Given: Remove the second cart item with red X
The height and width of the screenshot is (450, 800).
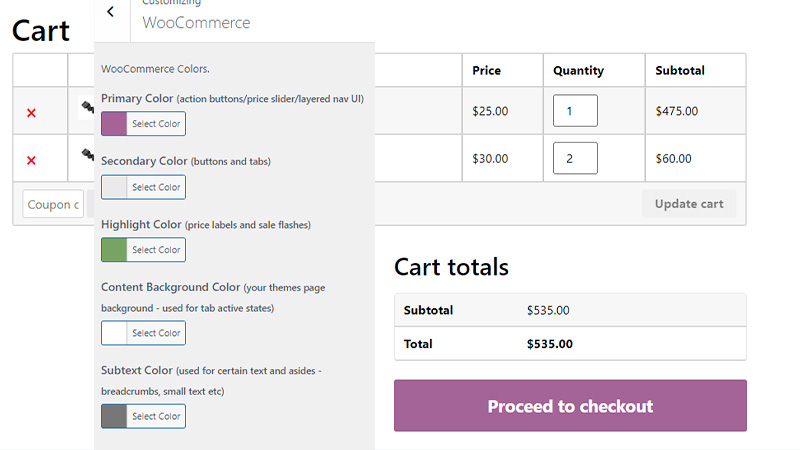Looking at the screenshot, I should point(32,160).
